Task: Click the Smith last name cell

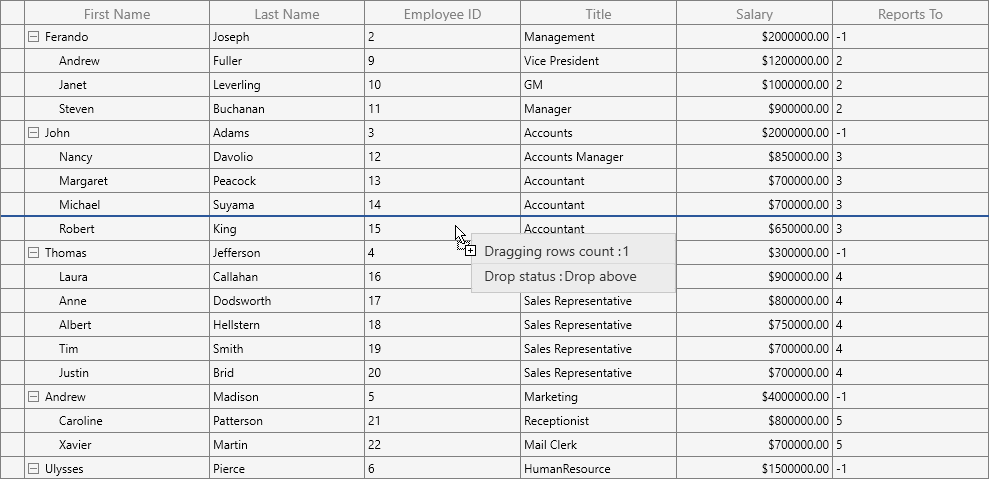Action: 287,349
